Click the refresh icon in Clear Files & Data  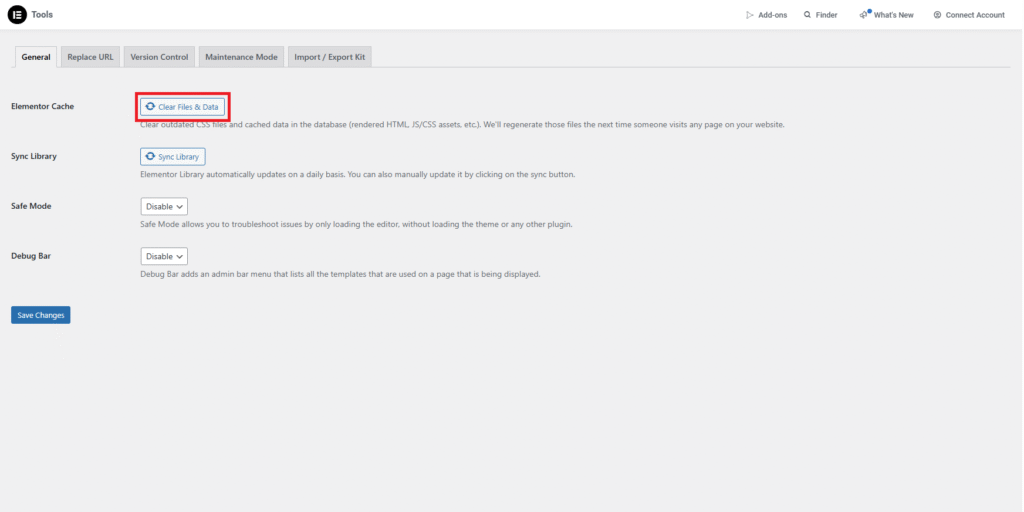click(x=150, y=106)
